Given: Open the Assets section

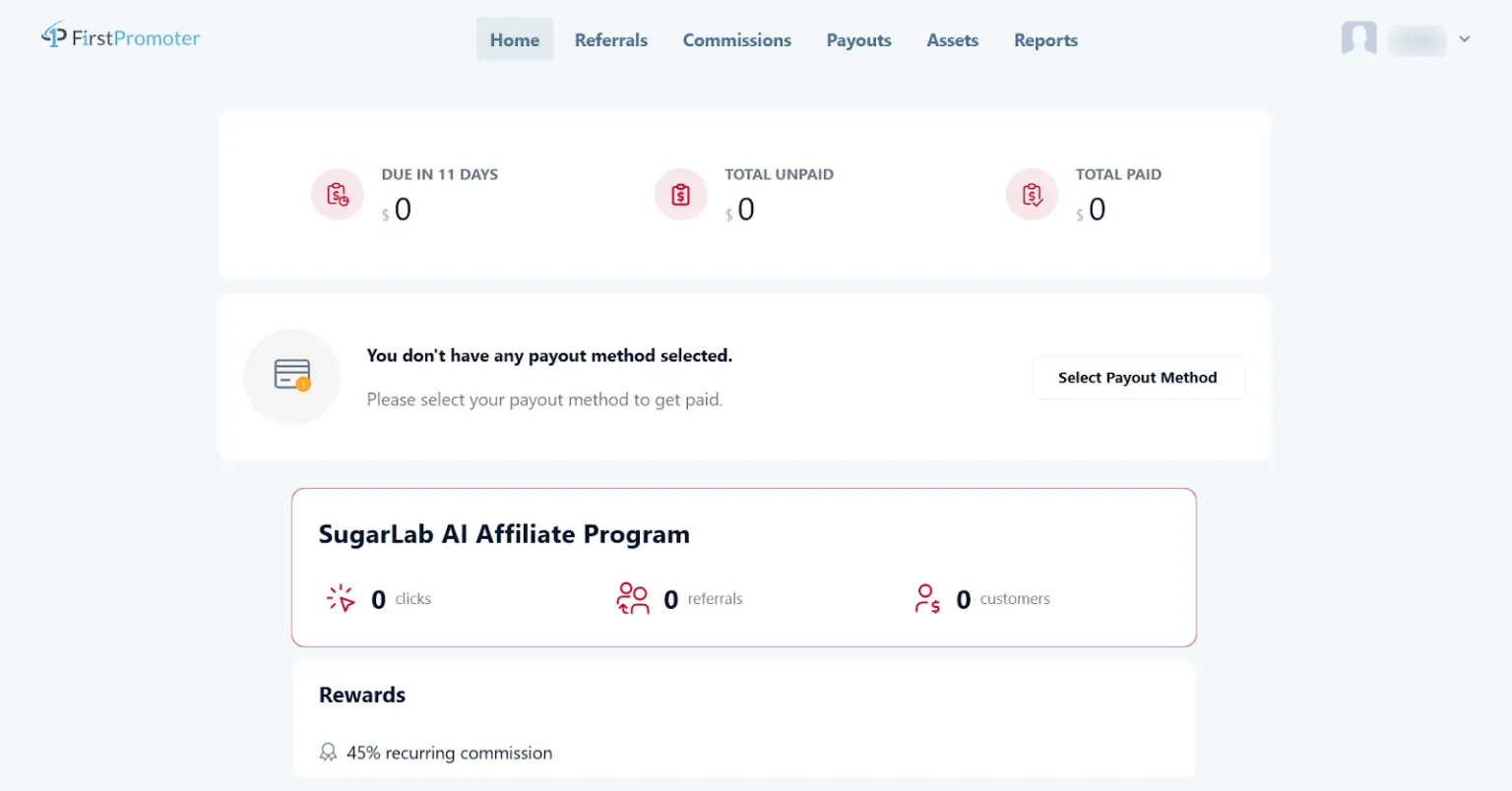Looking at the screenshot, I should coord(952,39).
